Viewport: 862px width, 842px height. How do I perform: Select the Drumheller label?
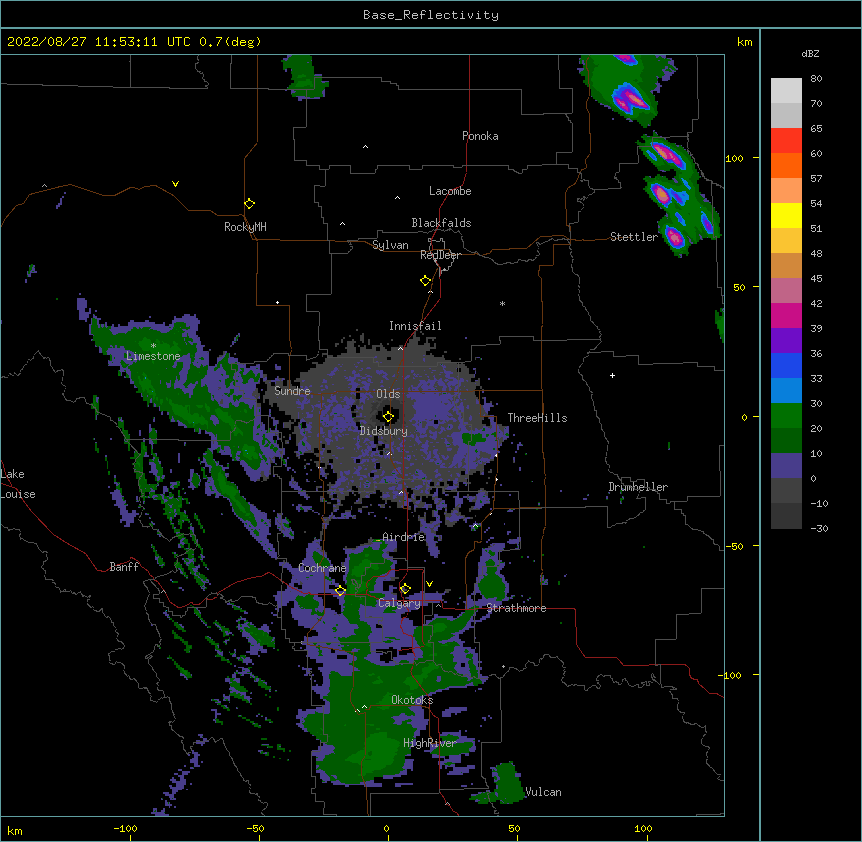click(638, 487)
